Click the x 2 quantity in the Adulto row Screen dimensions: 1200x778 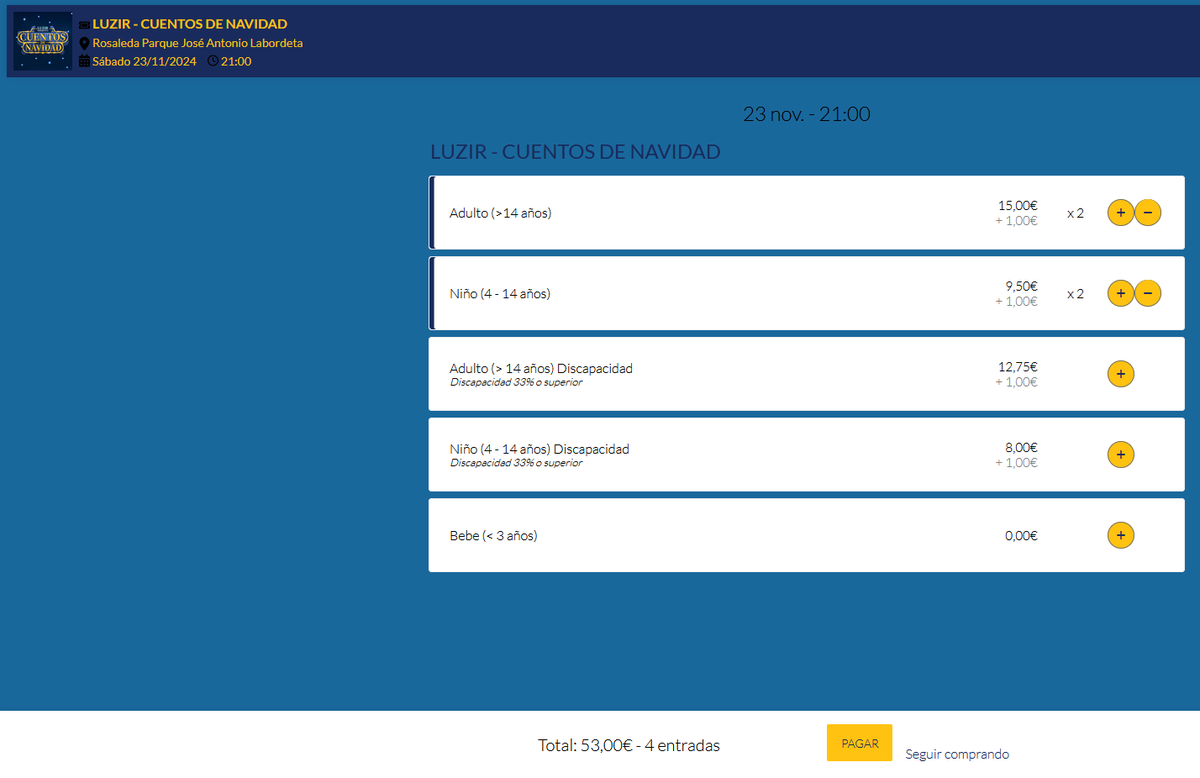[x=1075, y=213]
